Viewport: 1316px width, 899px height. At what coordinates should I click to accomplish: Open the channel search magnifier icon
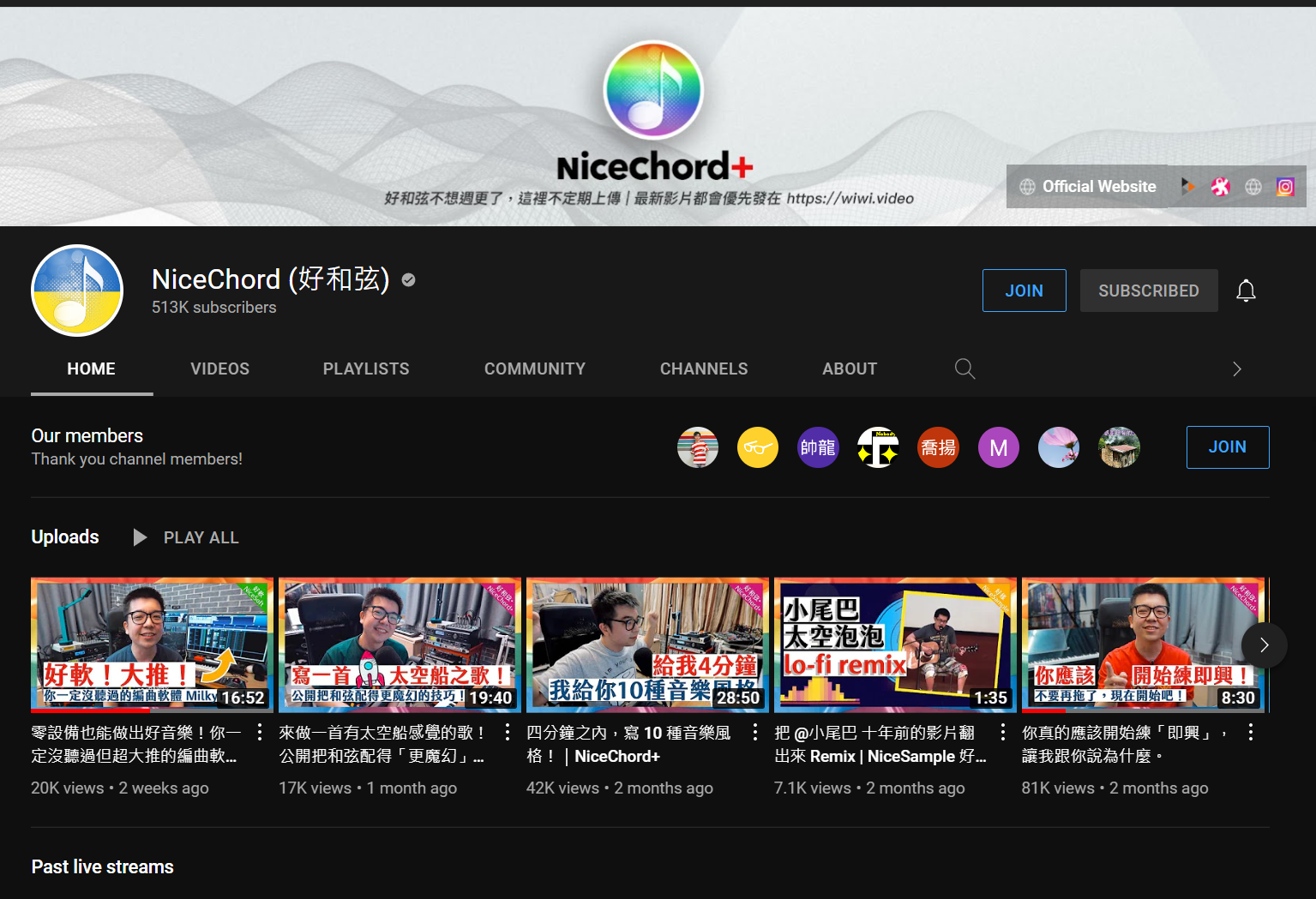click(x=964, y=369)
